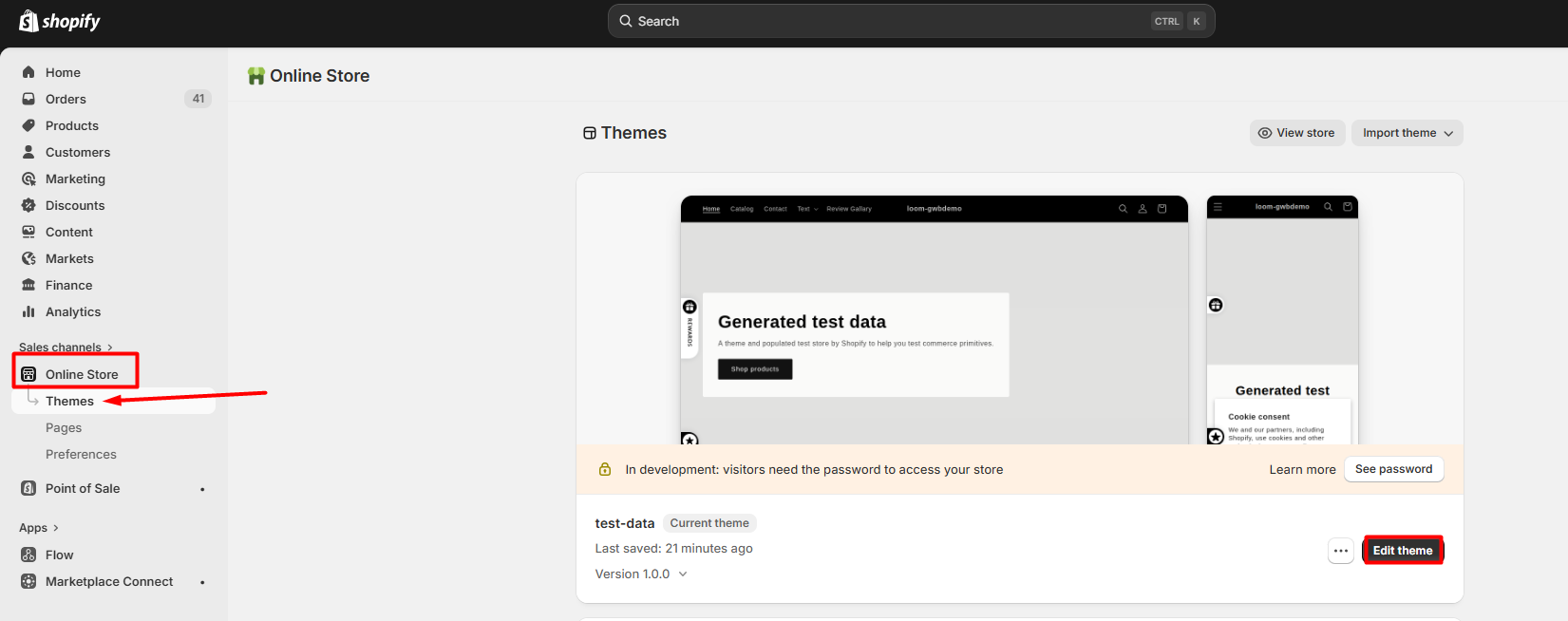This screenshot has width=1568, height=621.
Task: Open the Pages submenu item
Action: (x=64, y=427)
